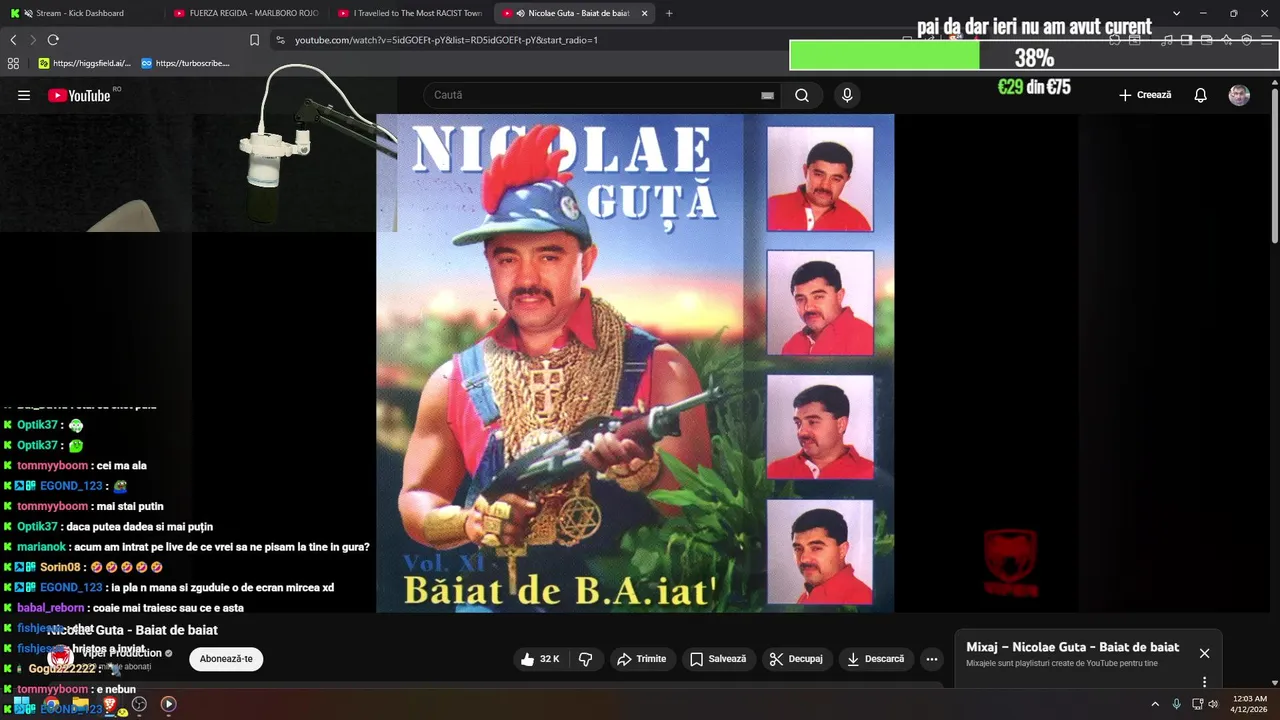Open the Viper Production channel name
Image resolution: width=1280 pixels, height=720 pixels.
click(122, 653)
